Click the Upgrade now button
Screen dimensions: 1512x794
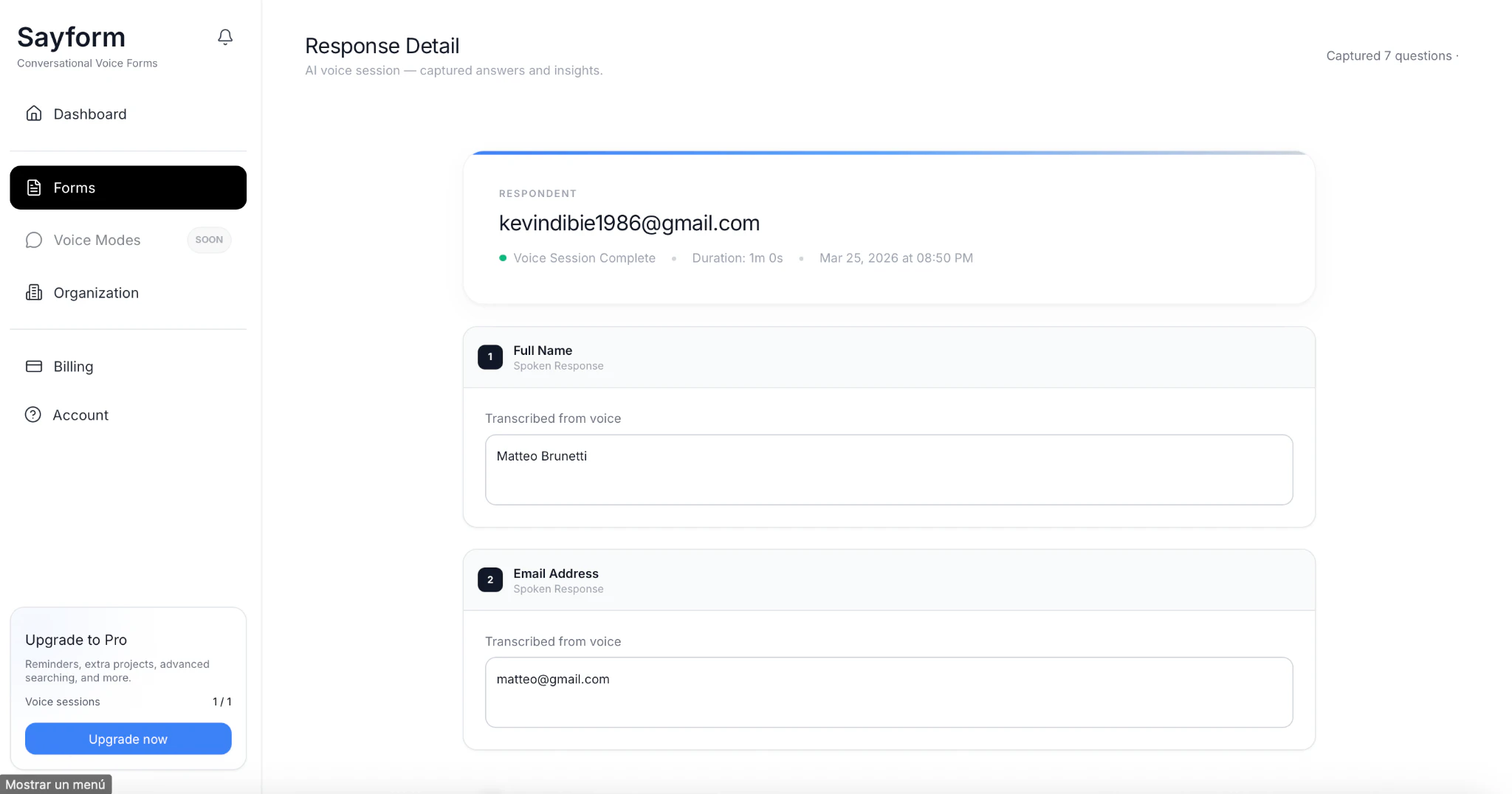128,739
